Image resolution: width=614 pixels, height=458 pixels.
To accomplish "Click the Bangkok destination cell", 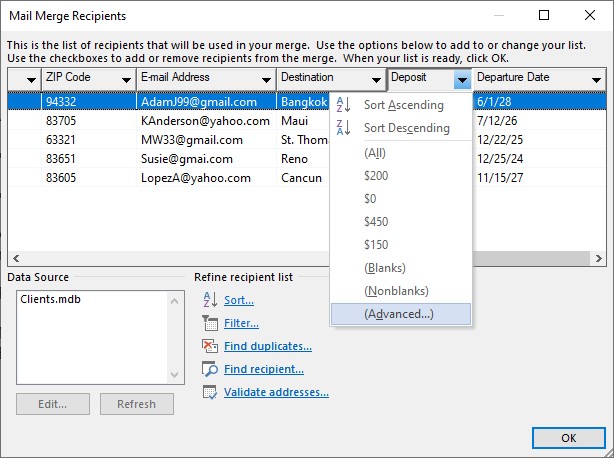I will coord(303,102).
